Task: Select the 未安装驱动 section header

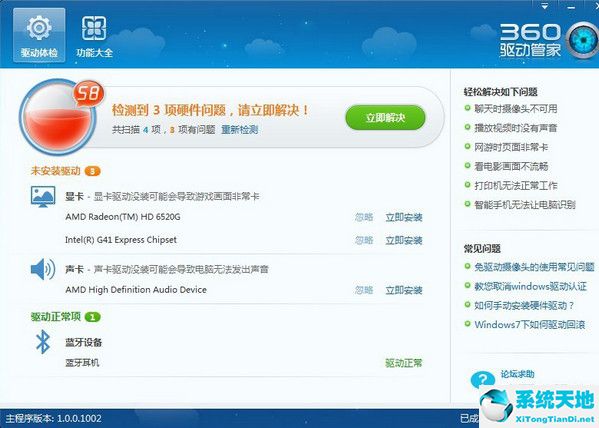Action: (55, 171)
